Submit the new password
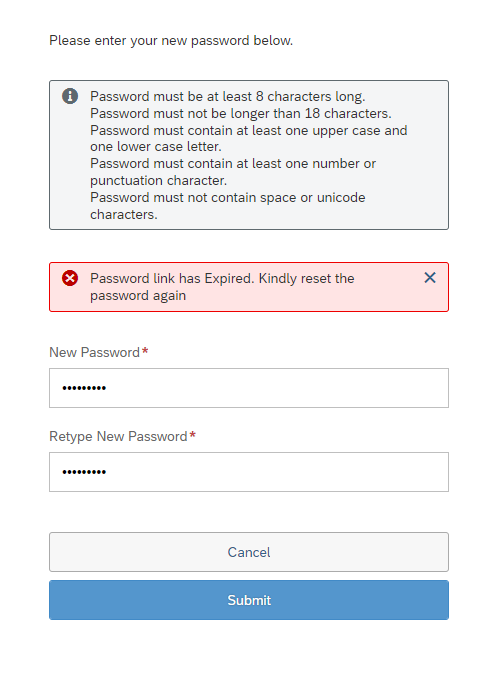501x697 pixels. (249, 600)
